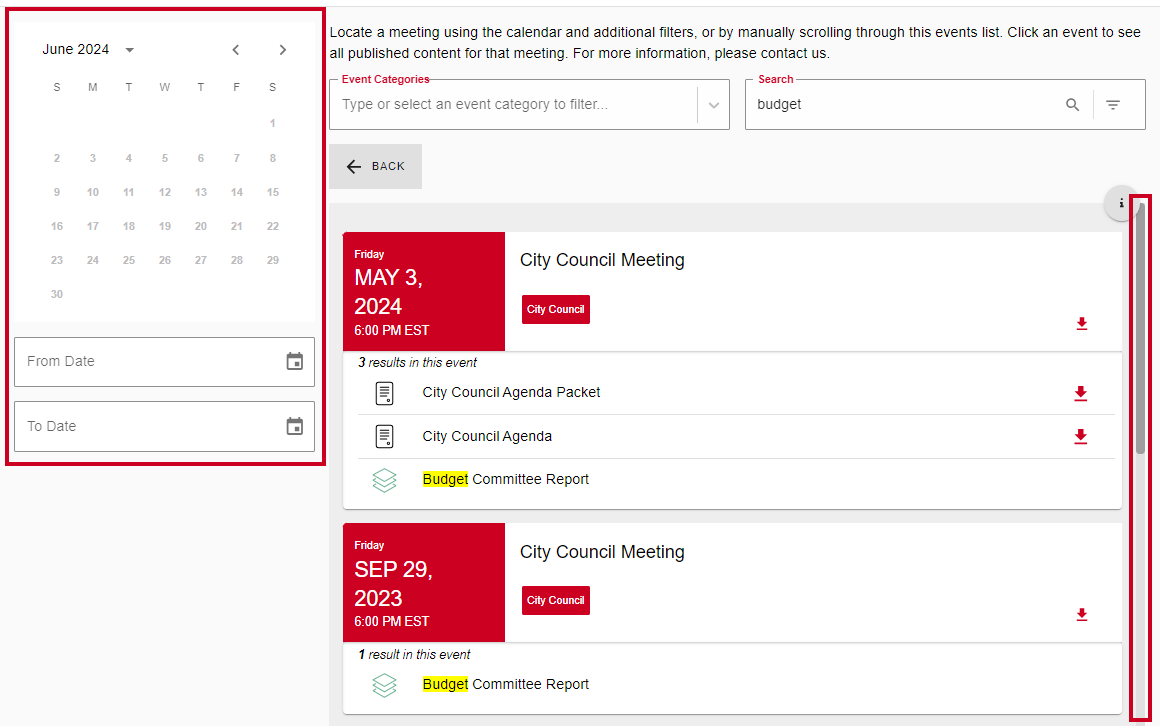
Task: Open To Date calendar picker icon
Action: [x=294, y=426]
